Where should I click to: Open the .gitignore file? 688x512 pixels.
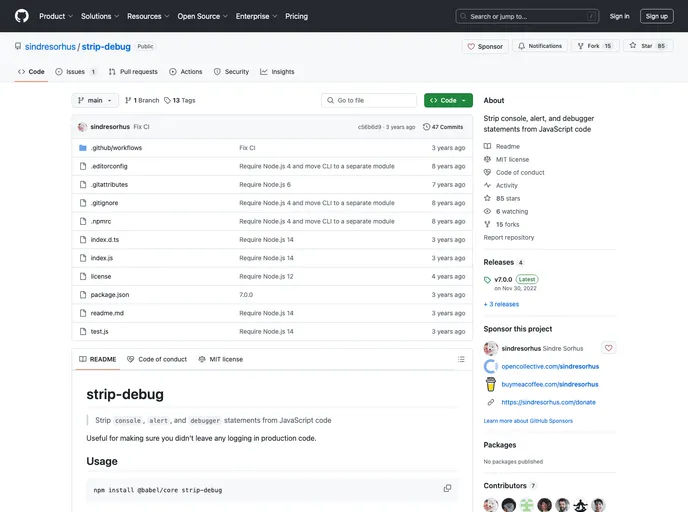[x=104, y=203]
